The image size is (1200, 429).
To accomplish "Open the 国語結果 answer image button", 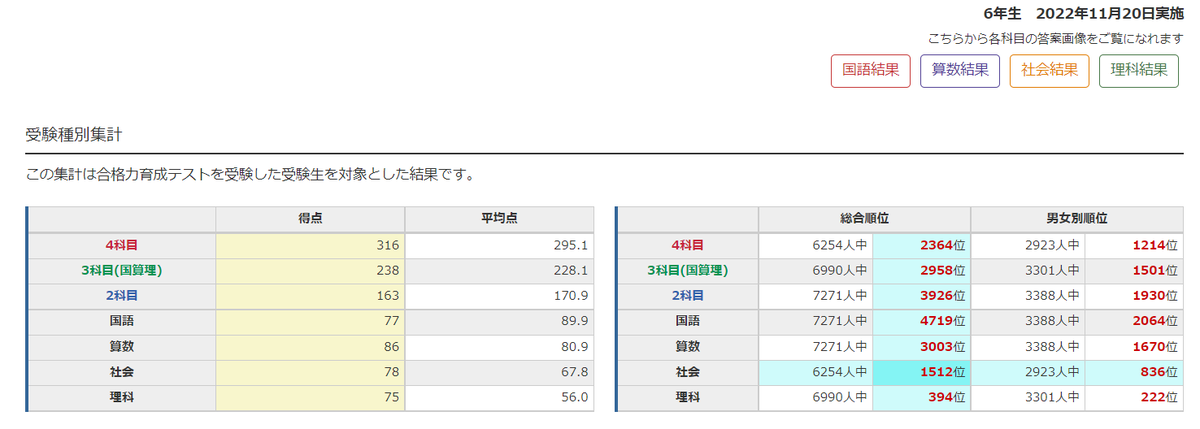I will tap(870, 71).
